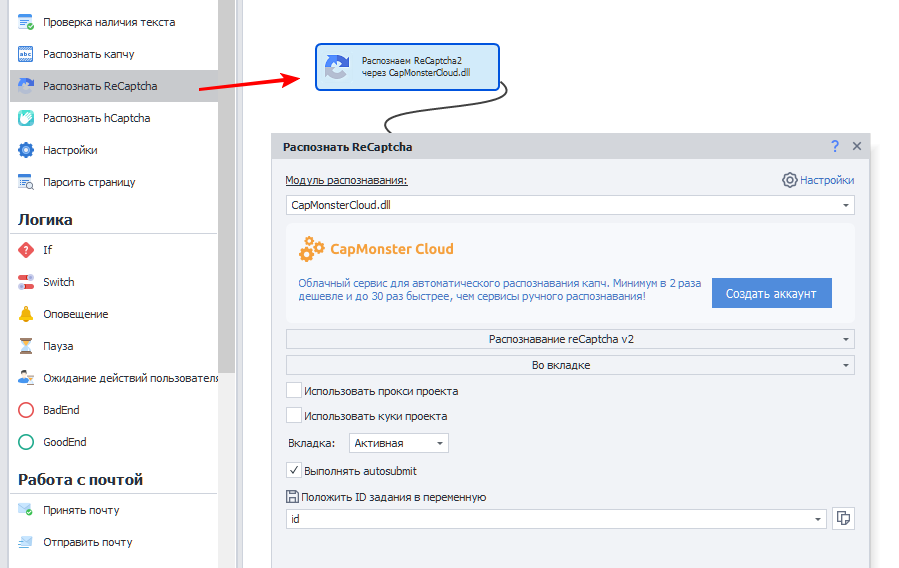Click the Распознать hCaptcha hand icon
The width and height of the screenshot is (899, 568).
tap(26, 118)
